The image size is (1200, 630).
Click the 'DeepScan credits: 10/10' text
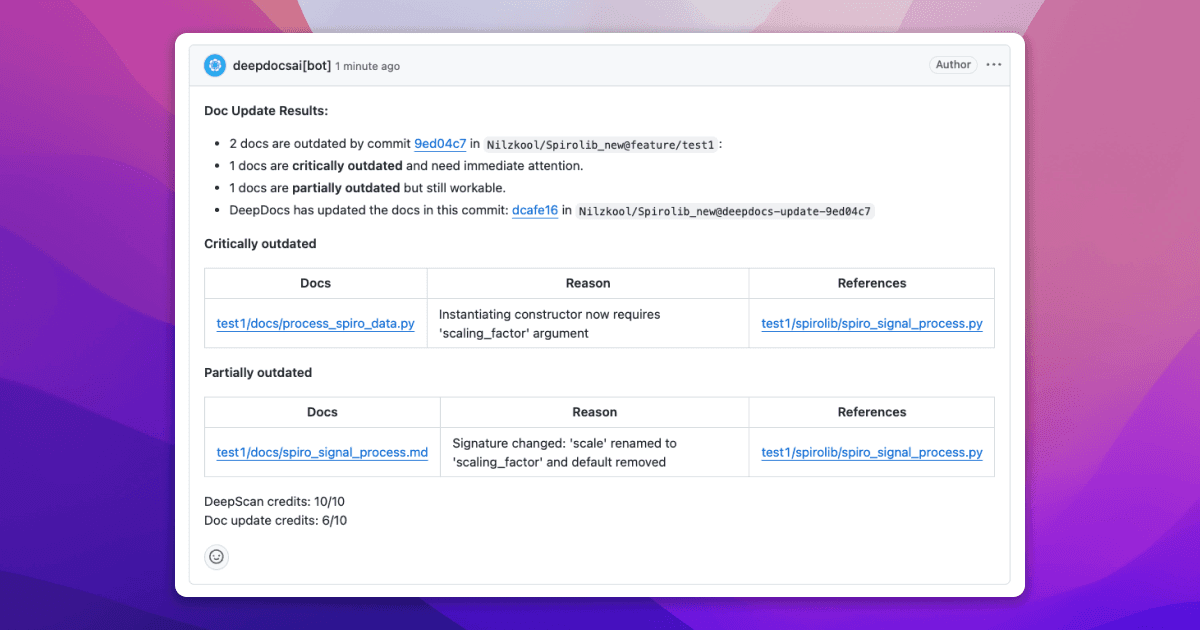(x=274, y=501)
